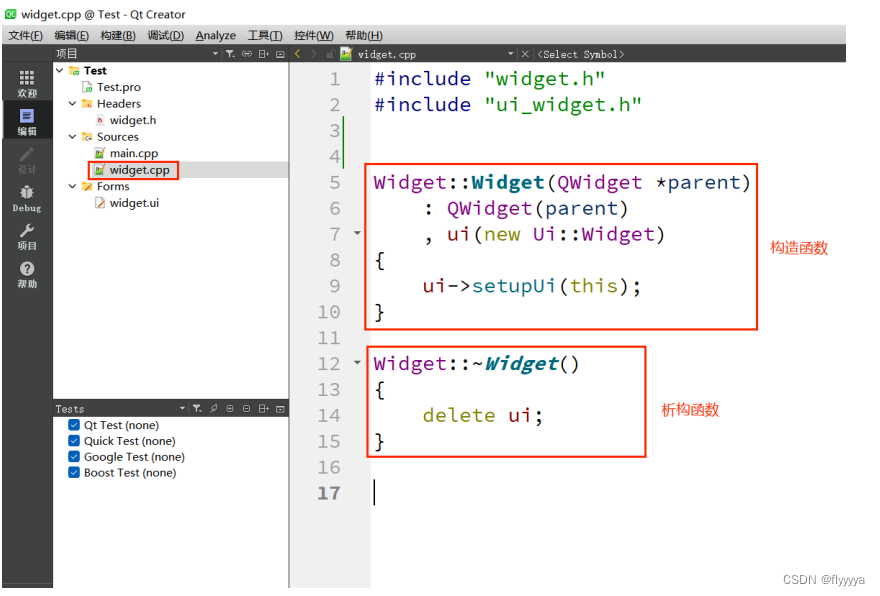Open the 帮助(H) menu

pos(364,35)
